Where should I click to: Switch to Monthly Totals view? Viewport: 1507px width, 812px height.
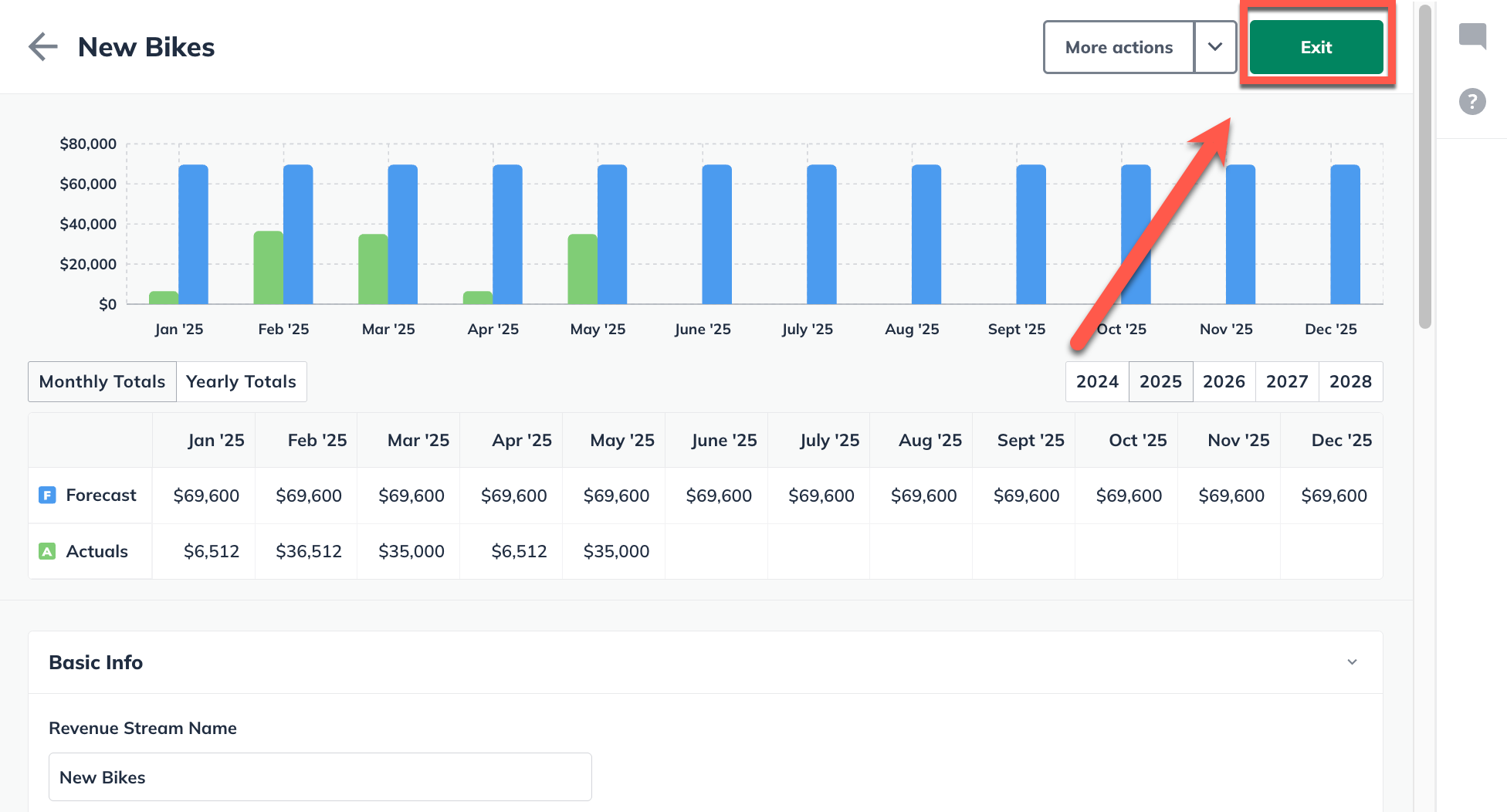(x=102, y=381)
